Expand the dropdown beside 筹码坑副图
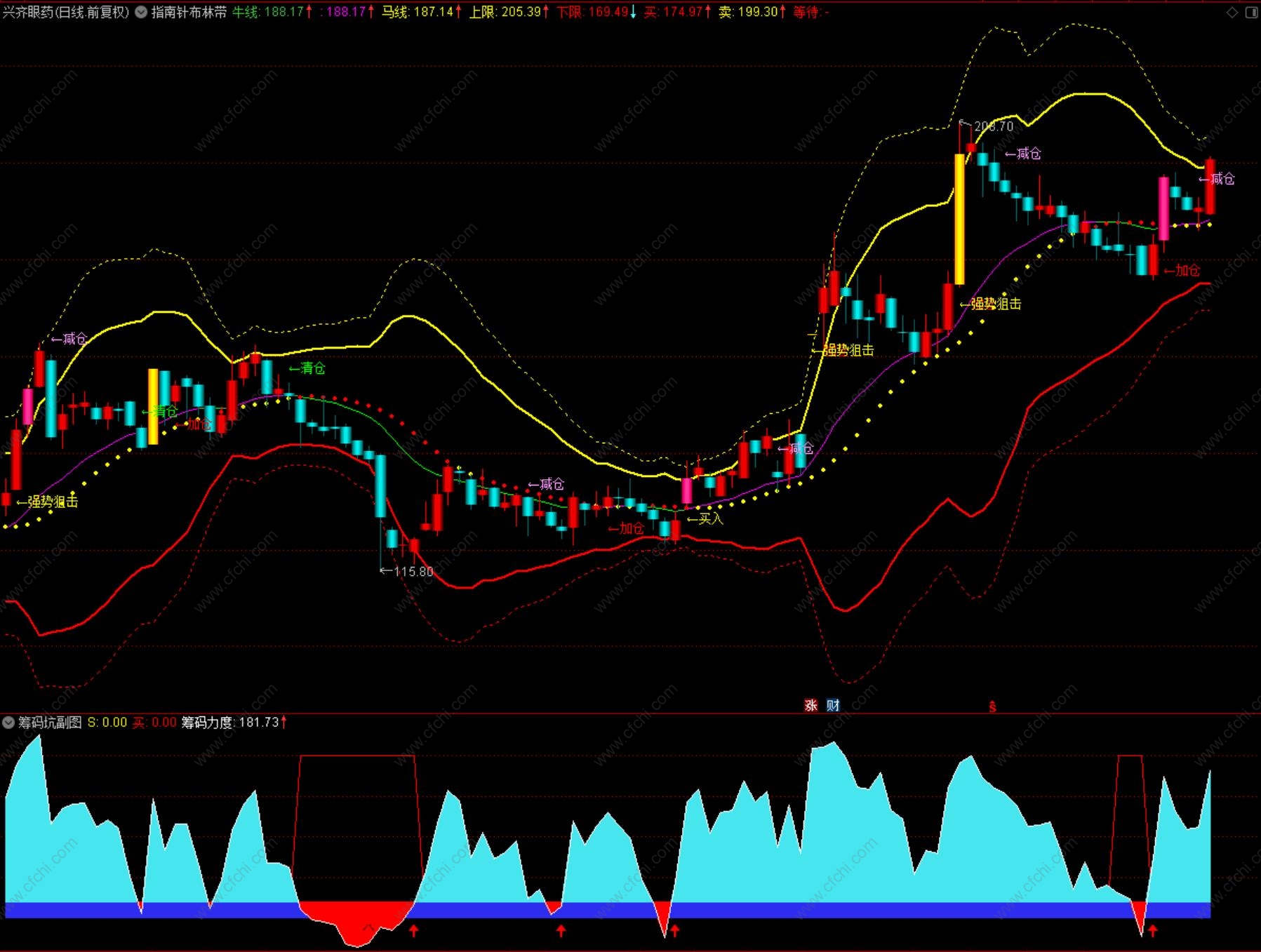Screen dimensions: 1261x952 [8, 722]
